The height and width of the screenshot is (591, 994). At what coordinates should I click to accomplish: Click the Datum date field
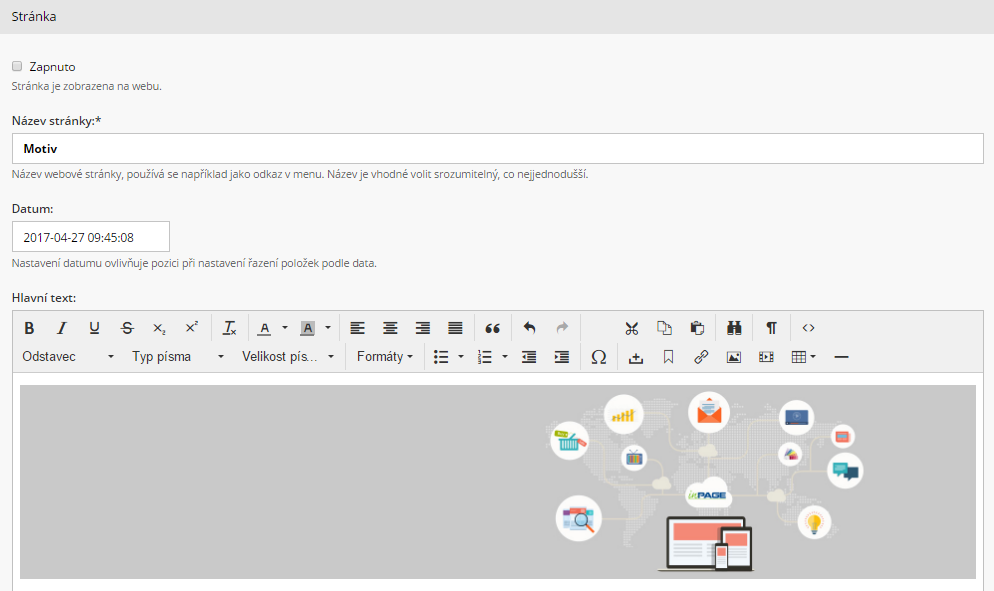pyautogui.click(x=91, y=237)
